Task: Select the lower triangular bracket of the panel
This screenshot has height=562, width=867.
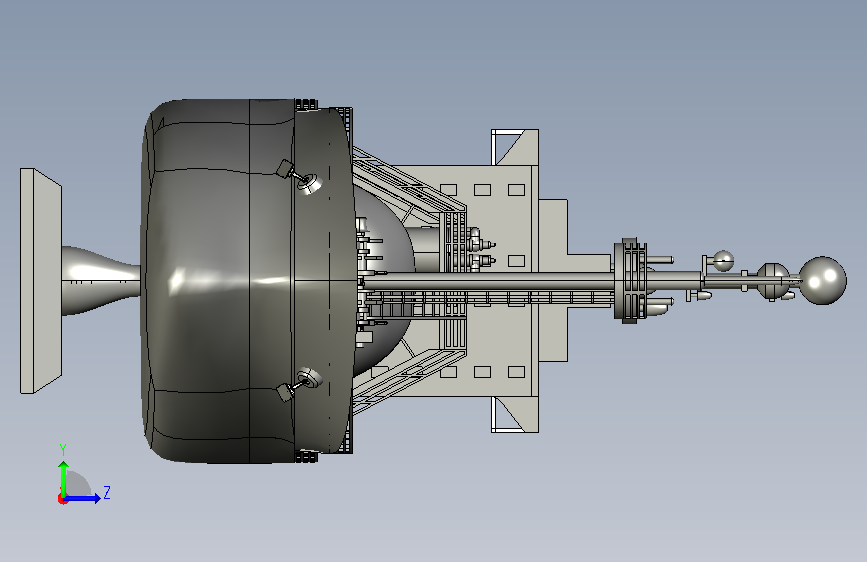Action: click(515, 414)
